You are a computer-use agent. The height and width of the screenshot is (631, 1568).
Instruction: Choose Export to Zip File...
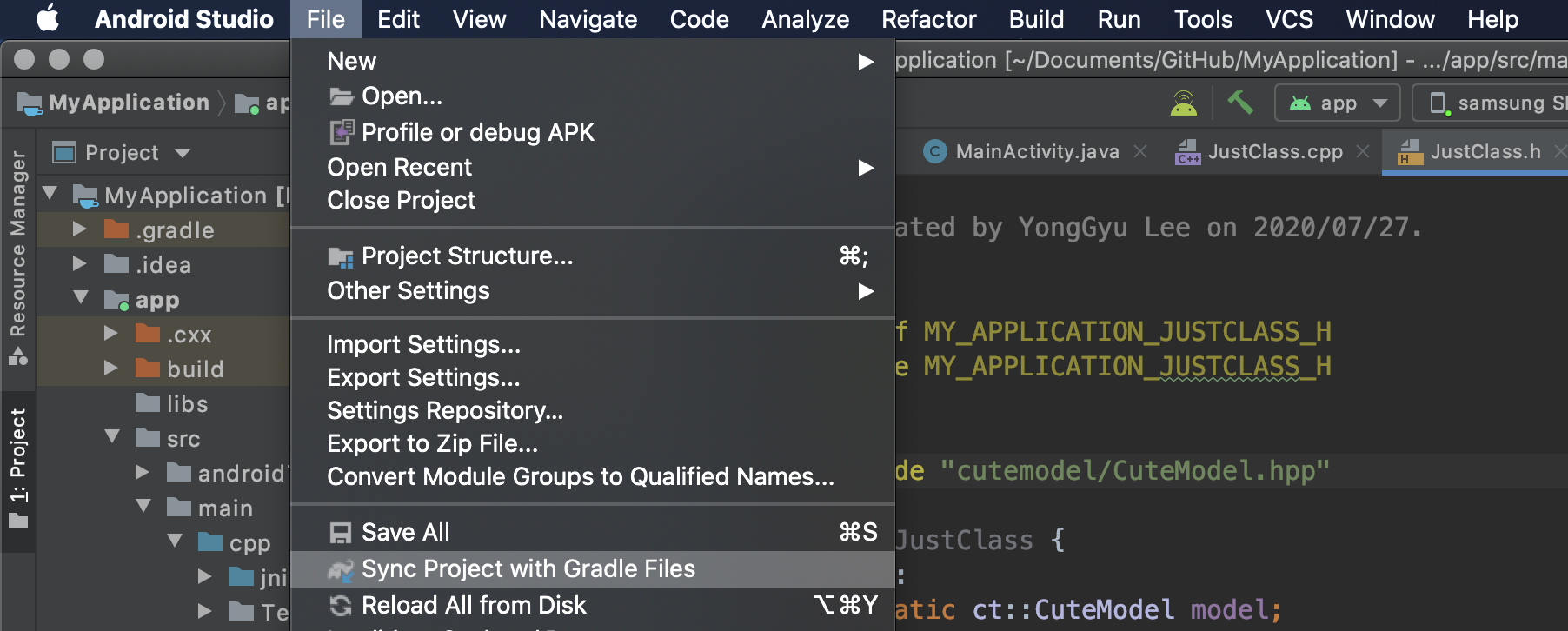tap(593, 443)
